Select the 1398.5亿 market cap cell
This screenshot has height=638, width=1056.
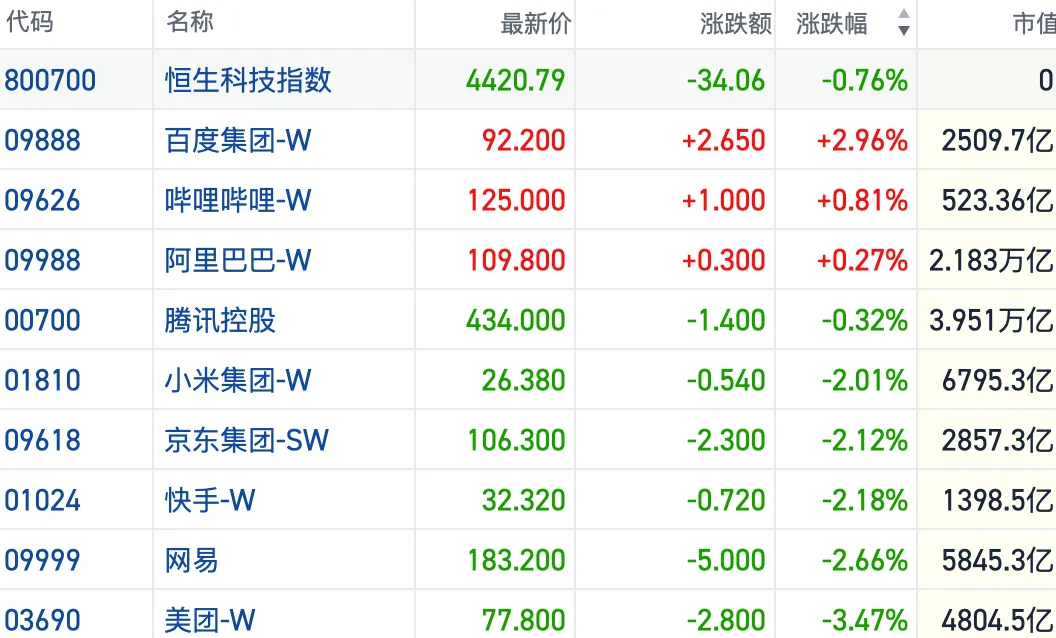pyautogui.click(x=997, y=501)
